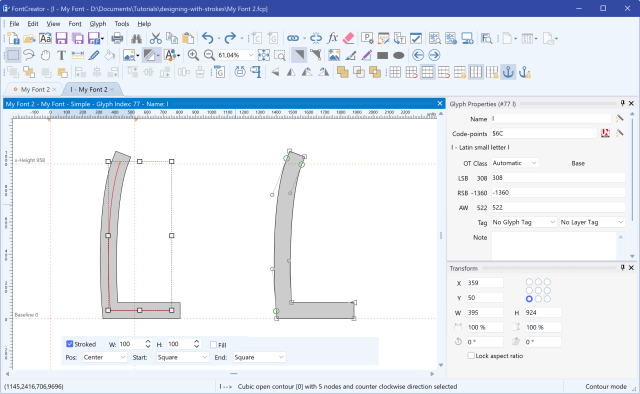Open the No Layer Tag dropdown
Viewport: 640px width, 394px height.
[x=592, y=222]
